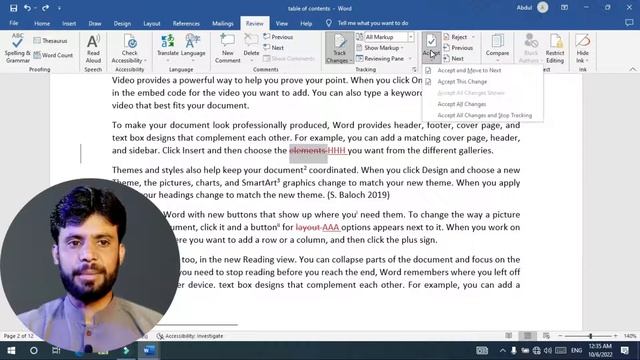This screenshot has width=640, height=360.
Task: Go to Next change in Changes group
Action: tap(453, 58)
